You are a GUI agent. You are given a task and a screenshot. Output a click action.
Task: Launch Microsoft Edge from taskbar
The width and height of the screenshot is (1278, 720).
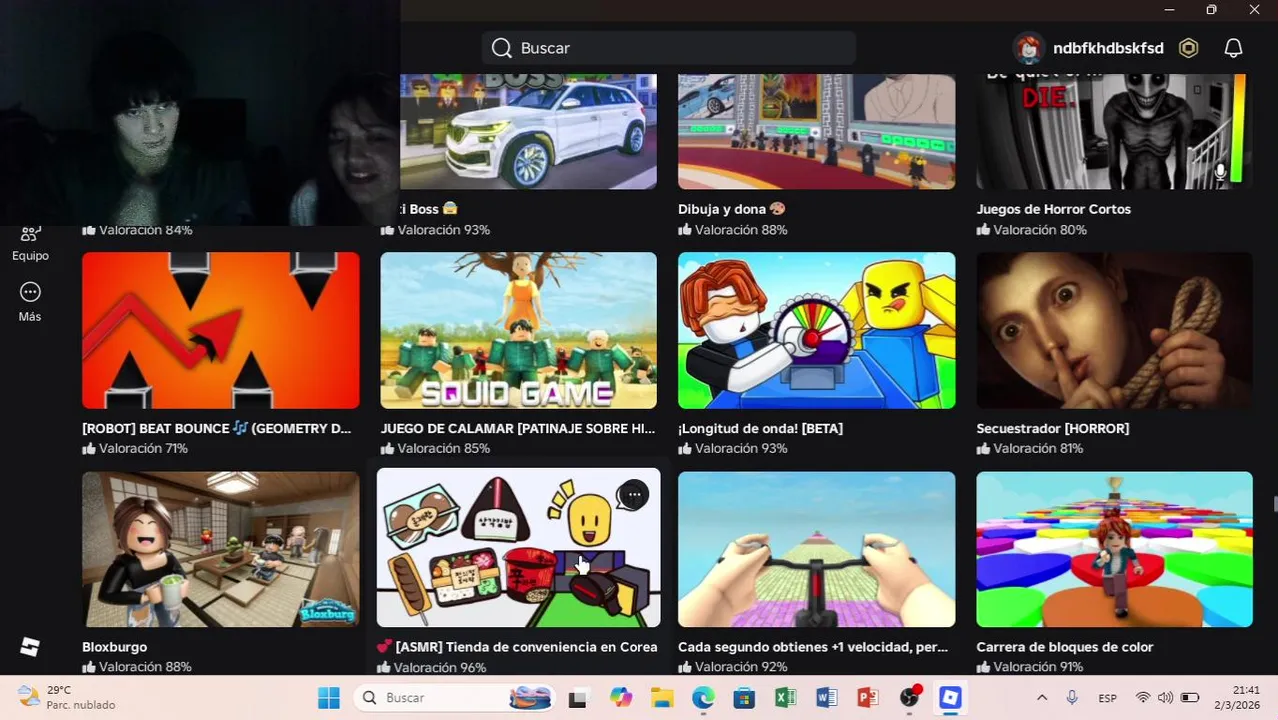click(x=703, y=697)
